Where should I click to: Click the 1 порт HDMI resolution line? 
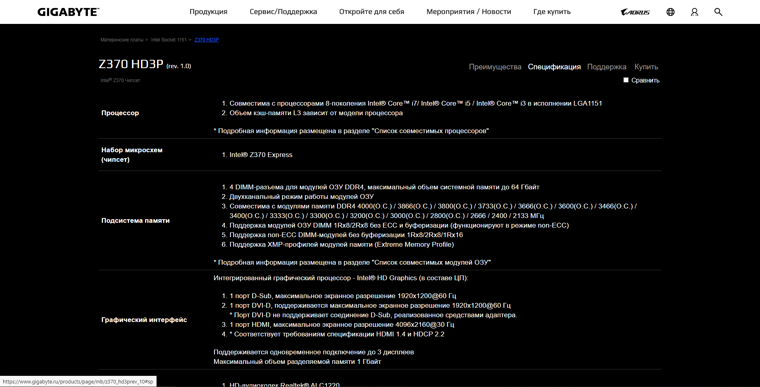tap(342, 325)
